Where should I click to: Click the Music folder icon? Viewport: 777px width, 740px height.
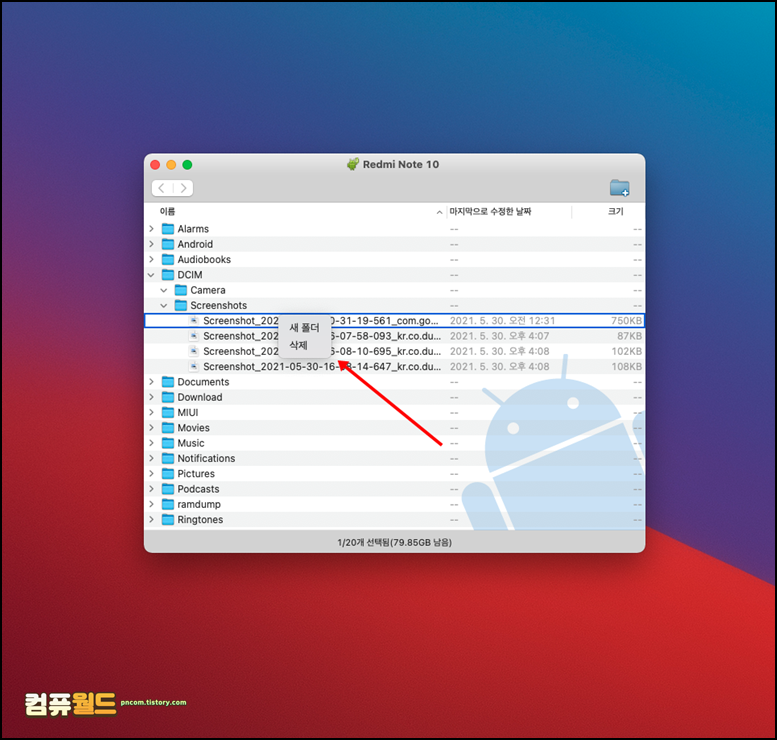tap(168, 444)
